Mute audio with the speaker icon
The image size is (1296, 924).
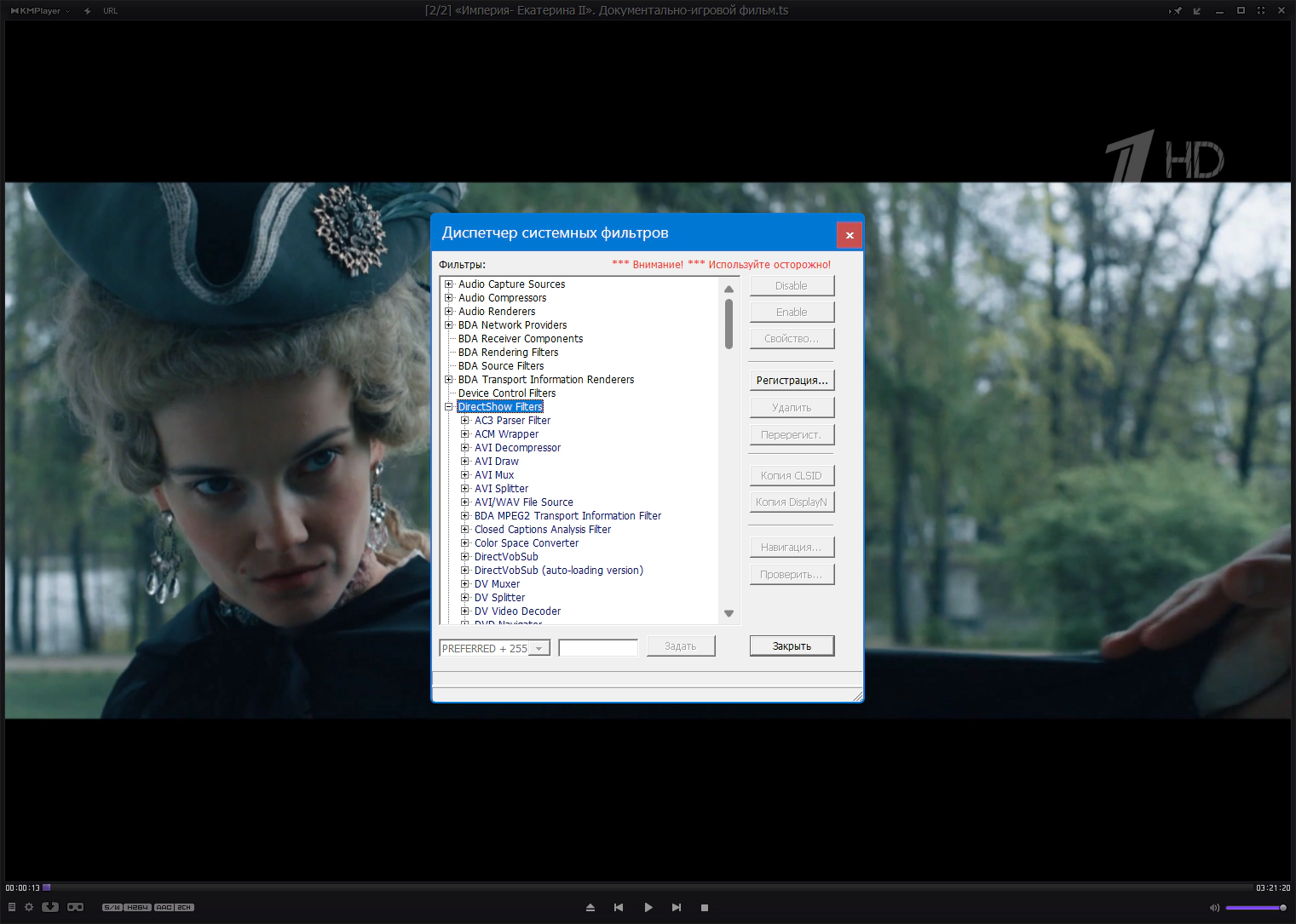(x=1214, y=908)
